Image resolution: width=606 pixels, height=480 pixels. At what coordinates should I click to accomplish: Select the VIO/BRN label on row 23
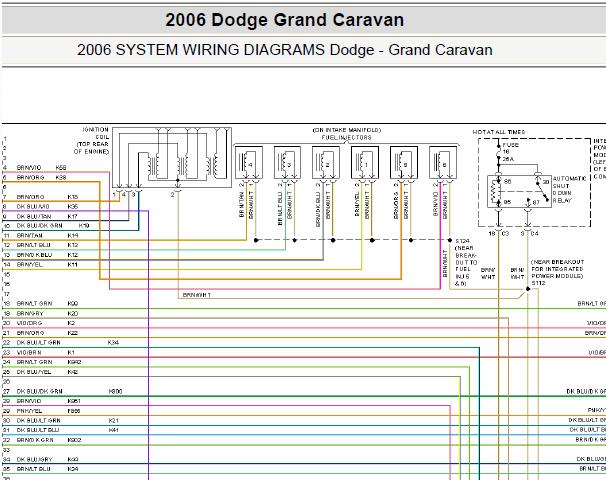(29, 352)
